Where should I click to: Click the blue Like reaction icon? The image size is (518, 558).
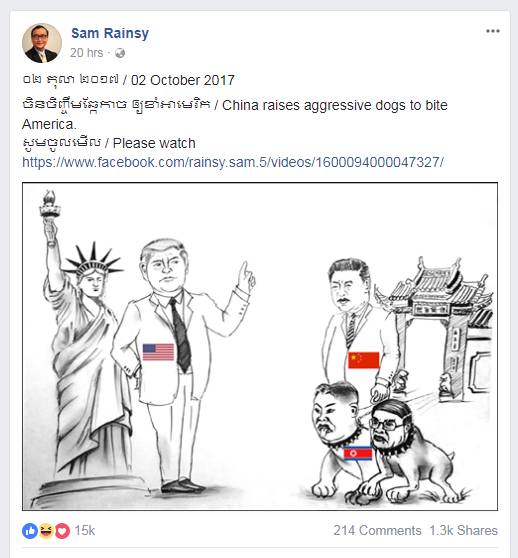click(30, 531)
